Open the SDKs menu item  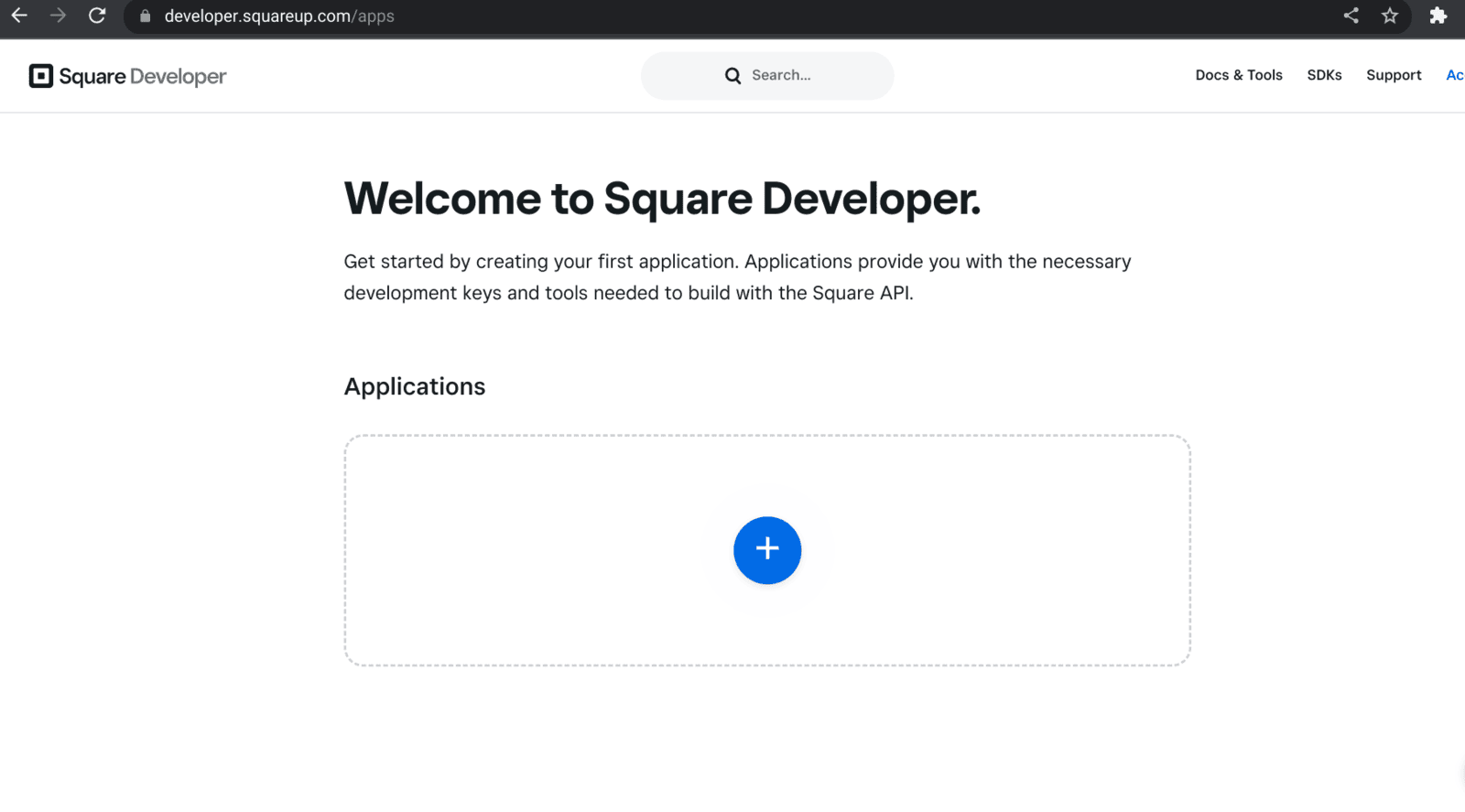tap(1324, 75)
